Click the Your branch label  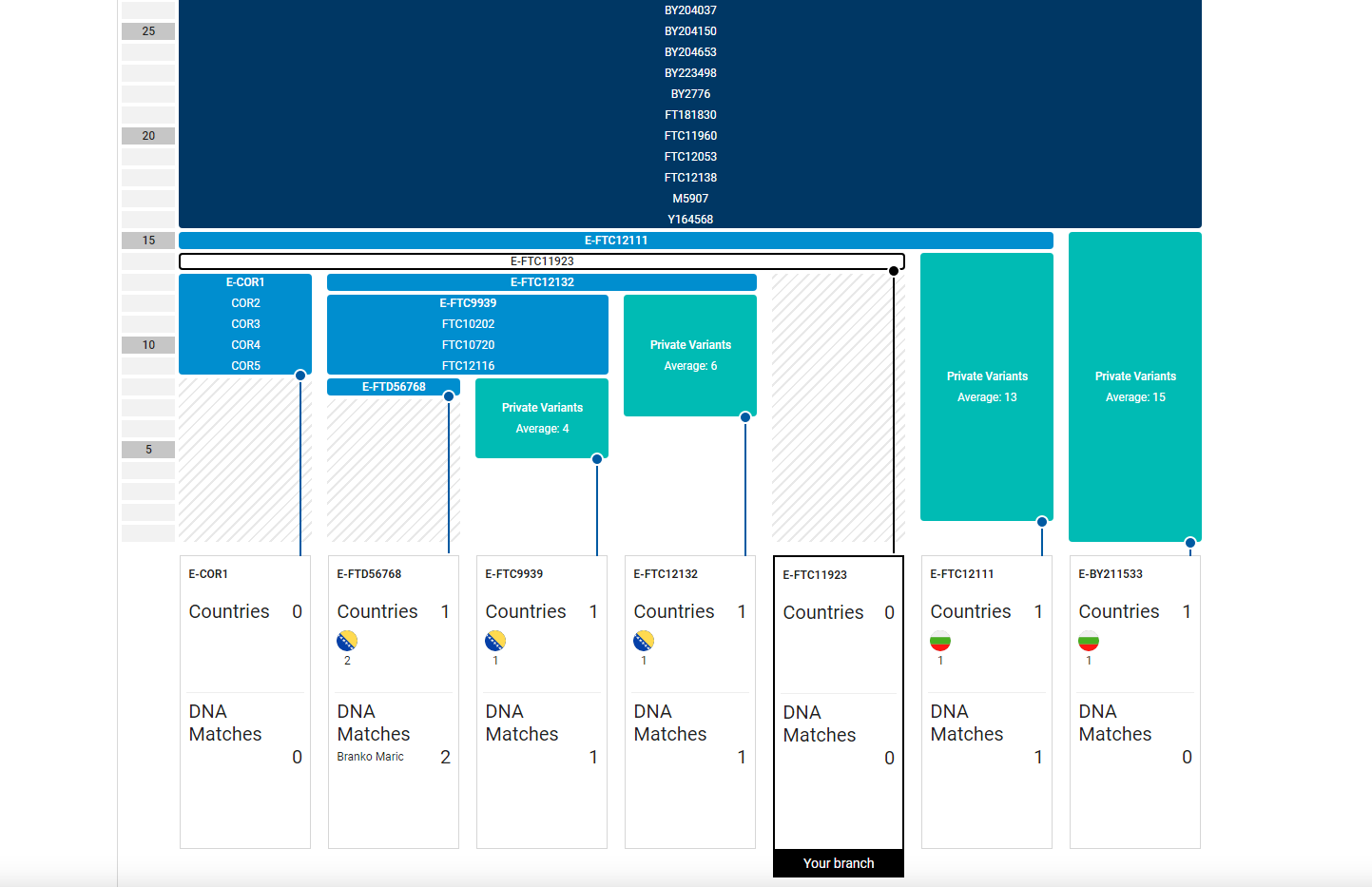click(x=839, y=863)
